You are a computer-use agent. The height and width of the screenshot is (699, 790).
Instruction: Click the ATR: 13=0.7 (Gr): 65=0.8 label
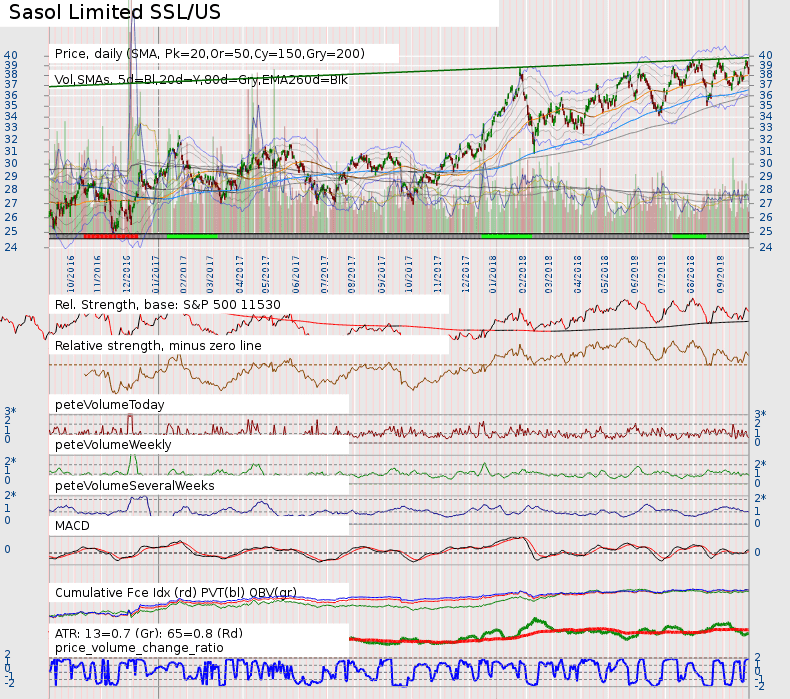coord(149,633)
